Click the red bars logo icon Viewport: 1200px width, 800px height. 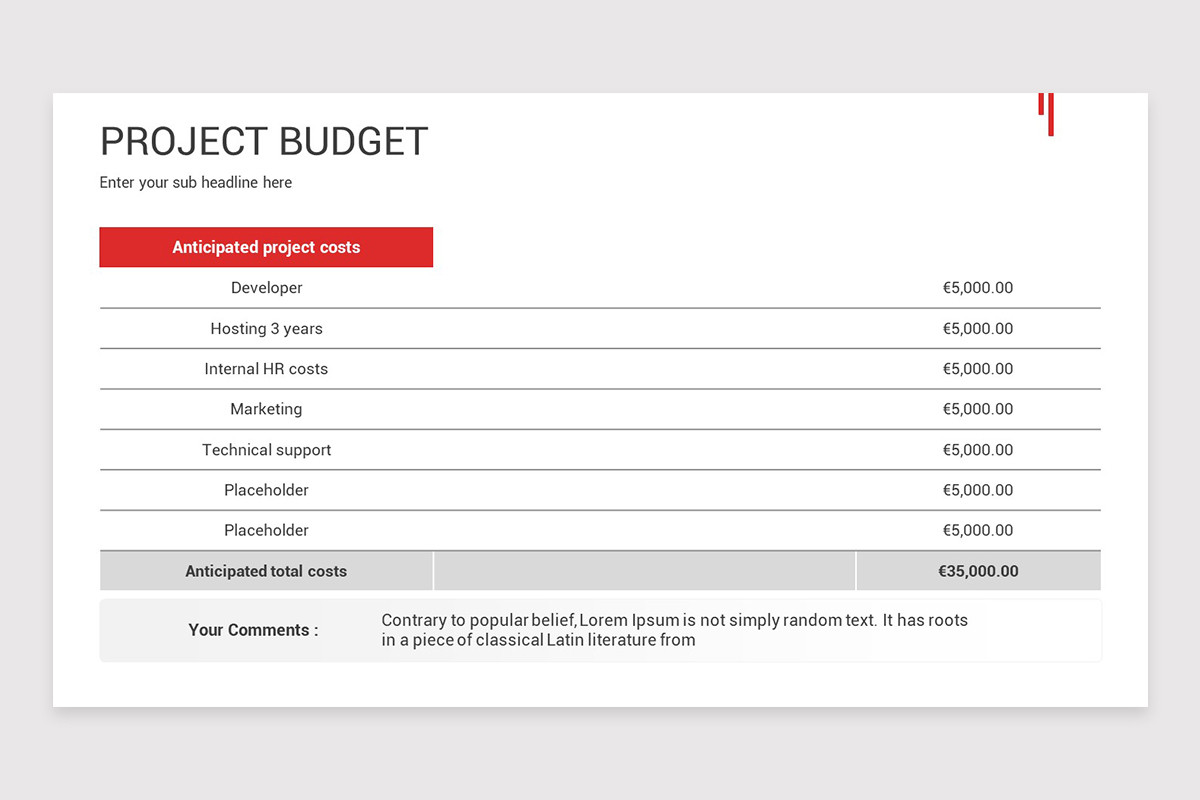pyautogui.click(x=1046, y=114)
